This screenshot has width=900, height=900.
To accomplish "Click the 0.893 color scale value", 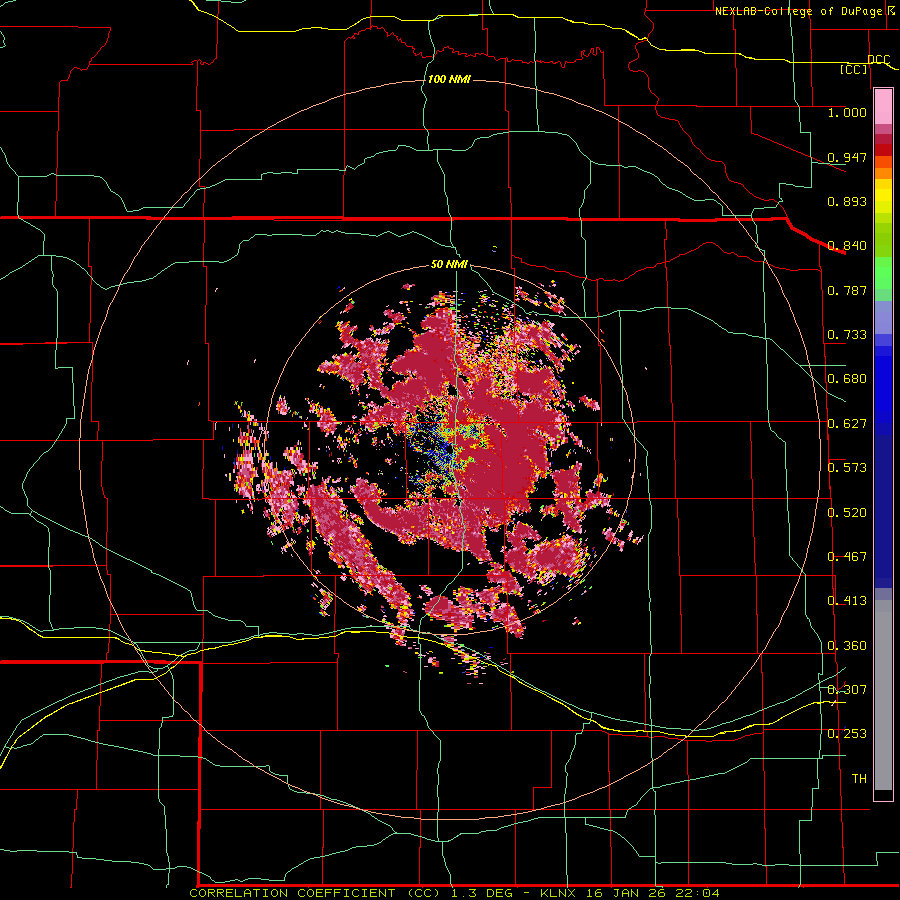I will [847, 201].
